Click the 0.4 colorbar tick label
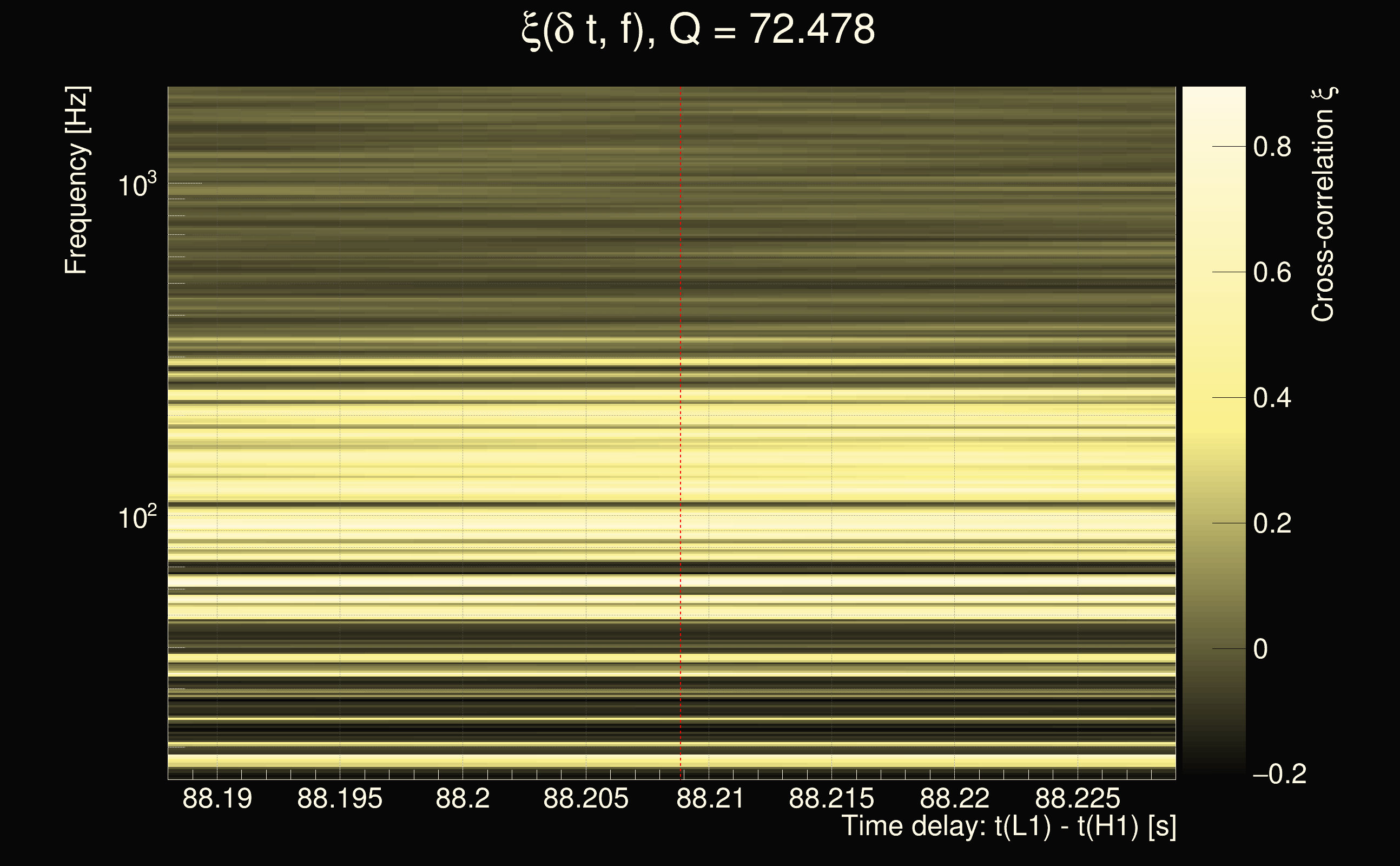1400x866 pixels. click(1272, 398)
